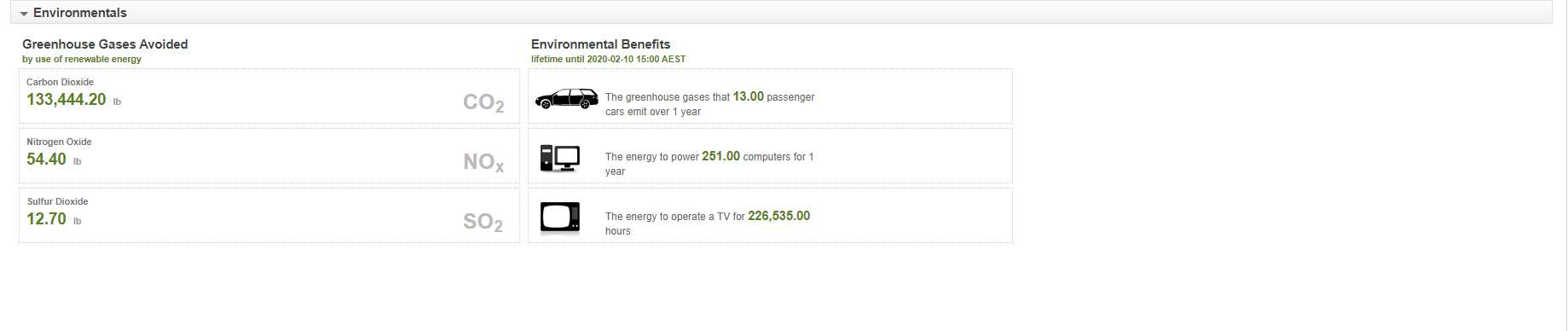
Task: Click the television icon
Action: [x=560, y=218]
